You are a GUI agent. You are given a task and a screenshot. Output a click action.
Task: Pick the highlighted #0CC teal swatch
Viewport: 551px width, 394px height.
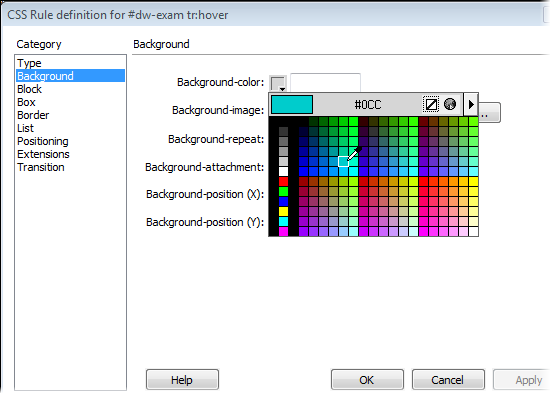click(x=343, y=161)
